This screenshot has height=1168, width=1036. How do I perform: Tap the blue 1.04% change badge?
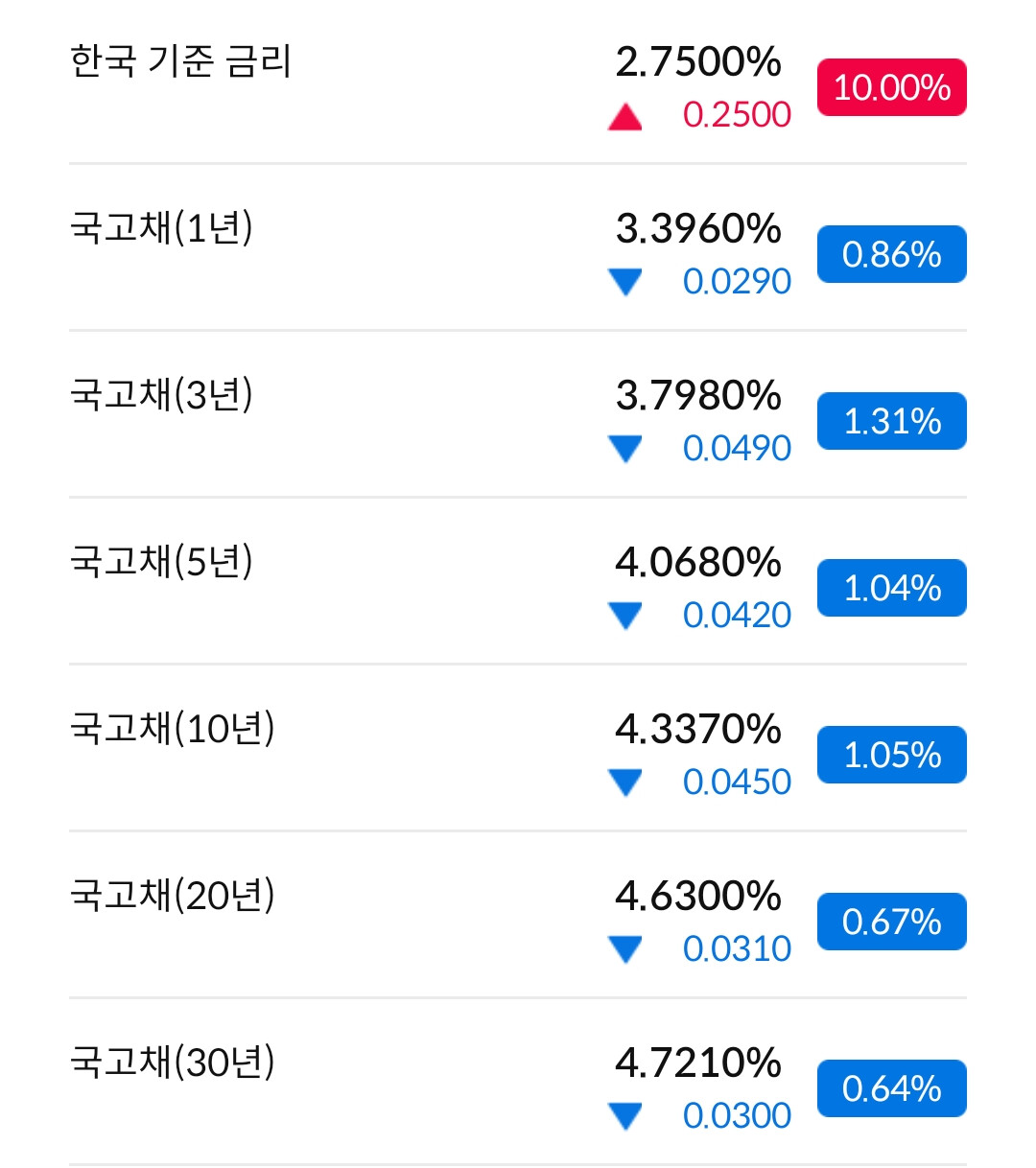click(x=892, y=588)
